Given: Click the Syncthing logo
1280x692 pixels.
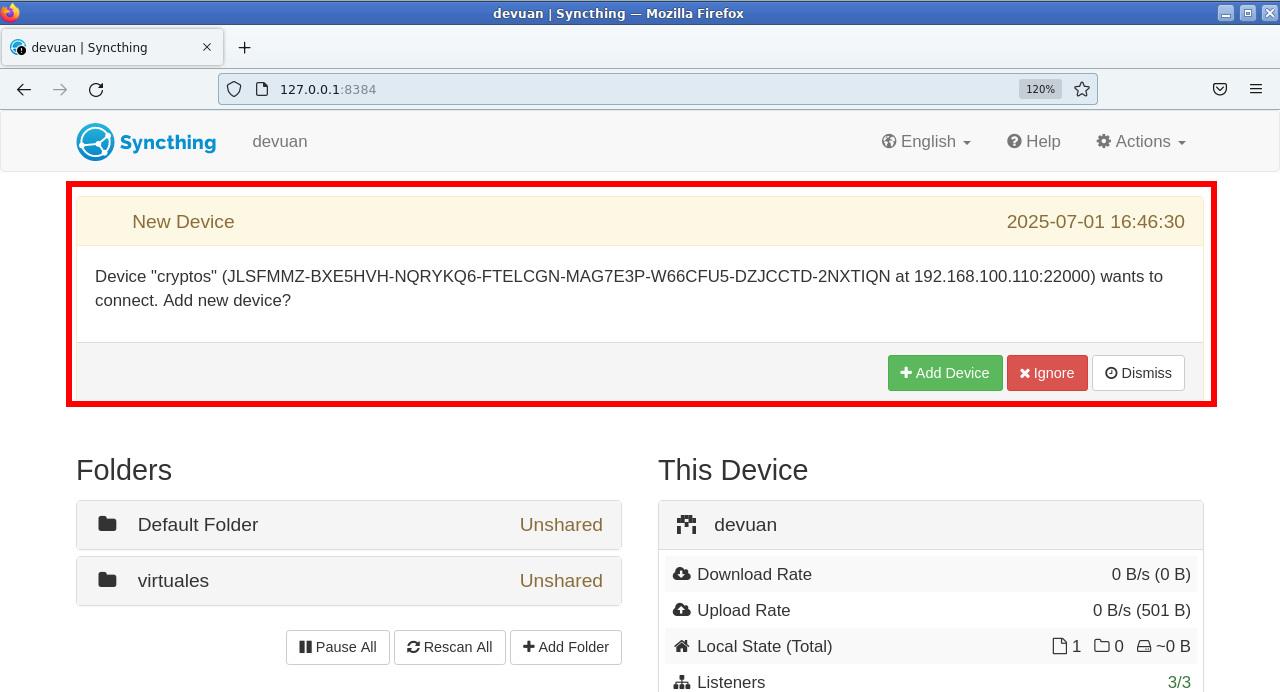Looking at the screenshot, I should [95, 141].
